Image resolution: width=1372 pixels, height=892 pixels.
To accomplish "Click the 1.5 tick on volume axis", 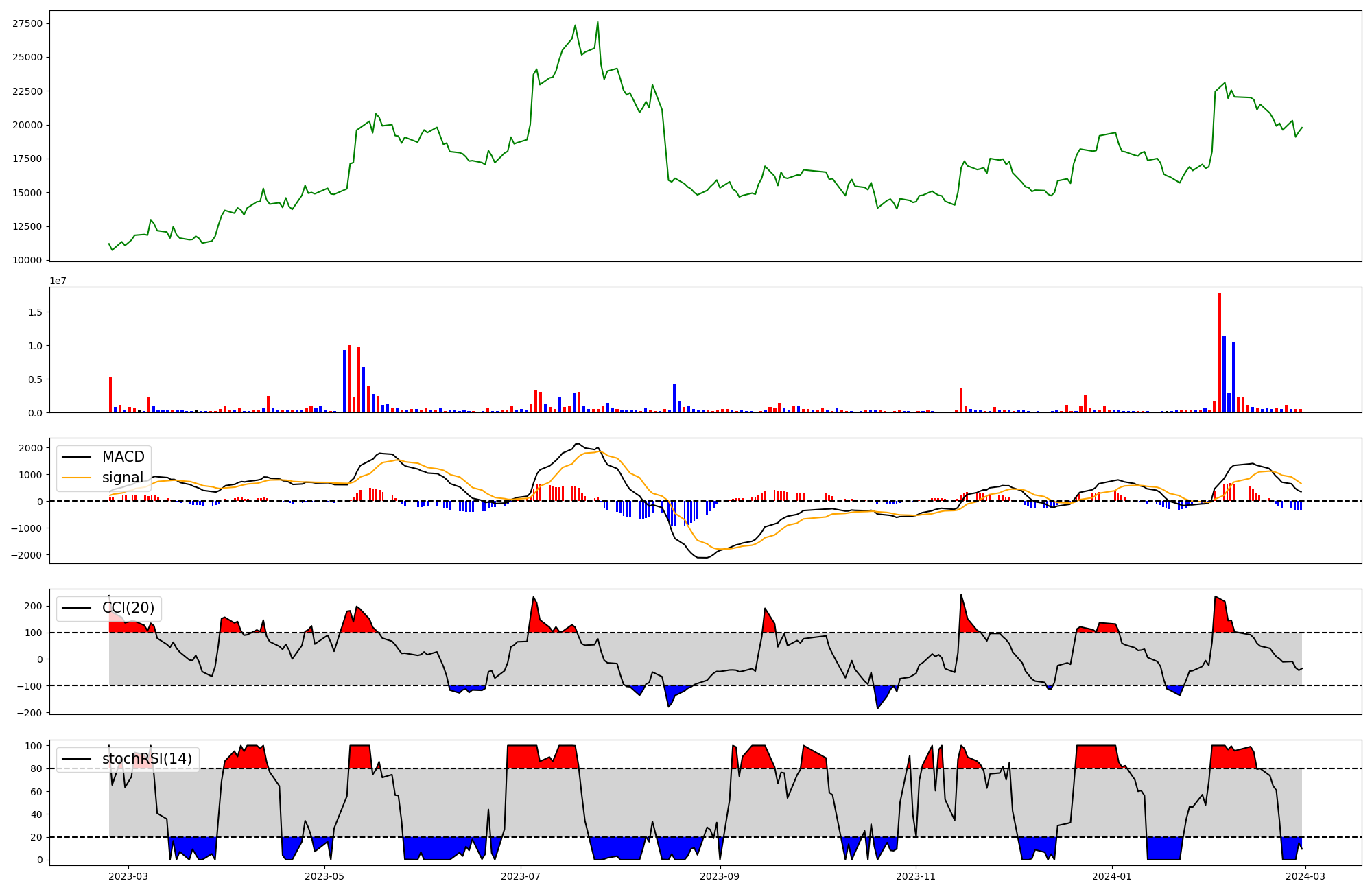I will point(35,312).
